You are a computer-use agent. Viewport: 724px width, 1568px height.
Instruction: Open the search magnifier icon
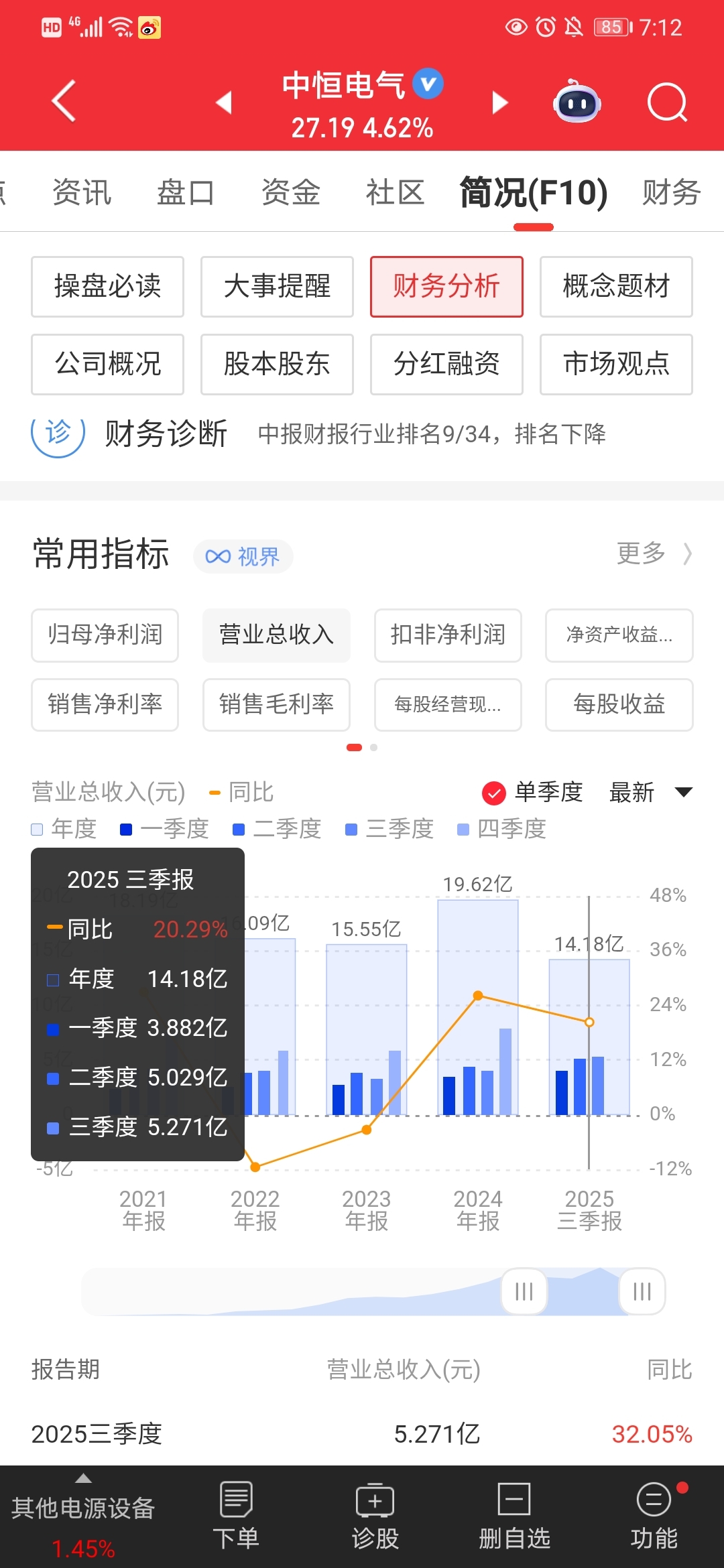(668, 103)
